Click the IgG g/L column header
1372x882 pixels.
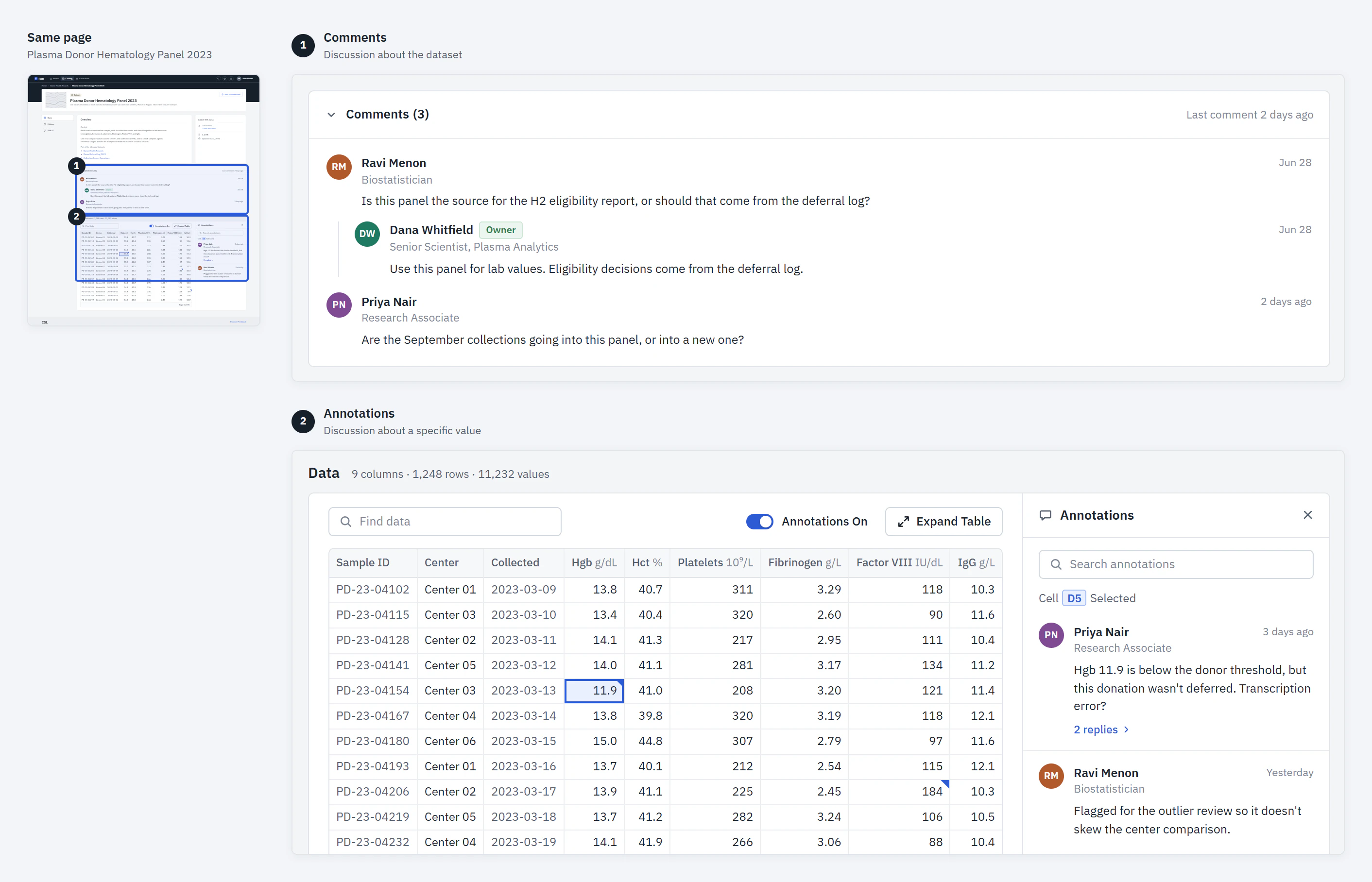(x=976, y=562)
